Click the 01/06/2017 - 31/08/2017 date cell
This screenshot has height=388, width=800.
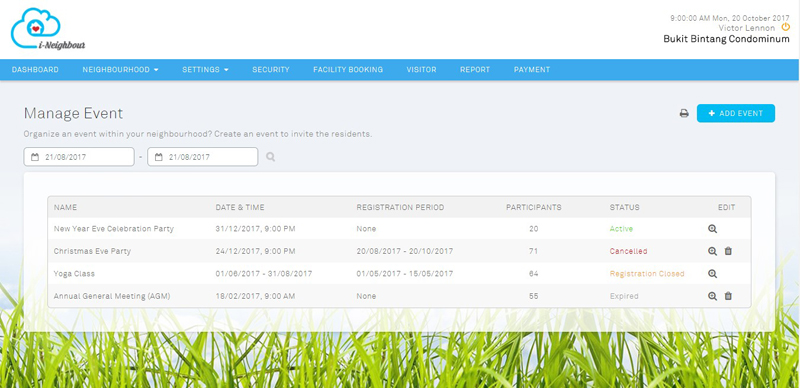point(264,274)
